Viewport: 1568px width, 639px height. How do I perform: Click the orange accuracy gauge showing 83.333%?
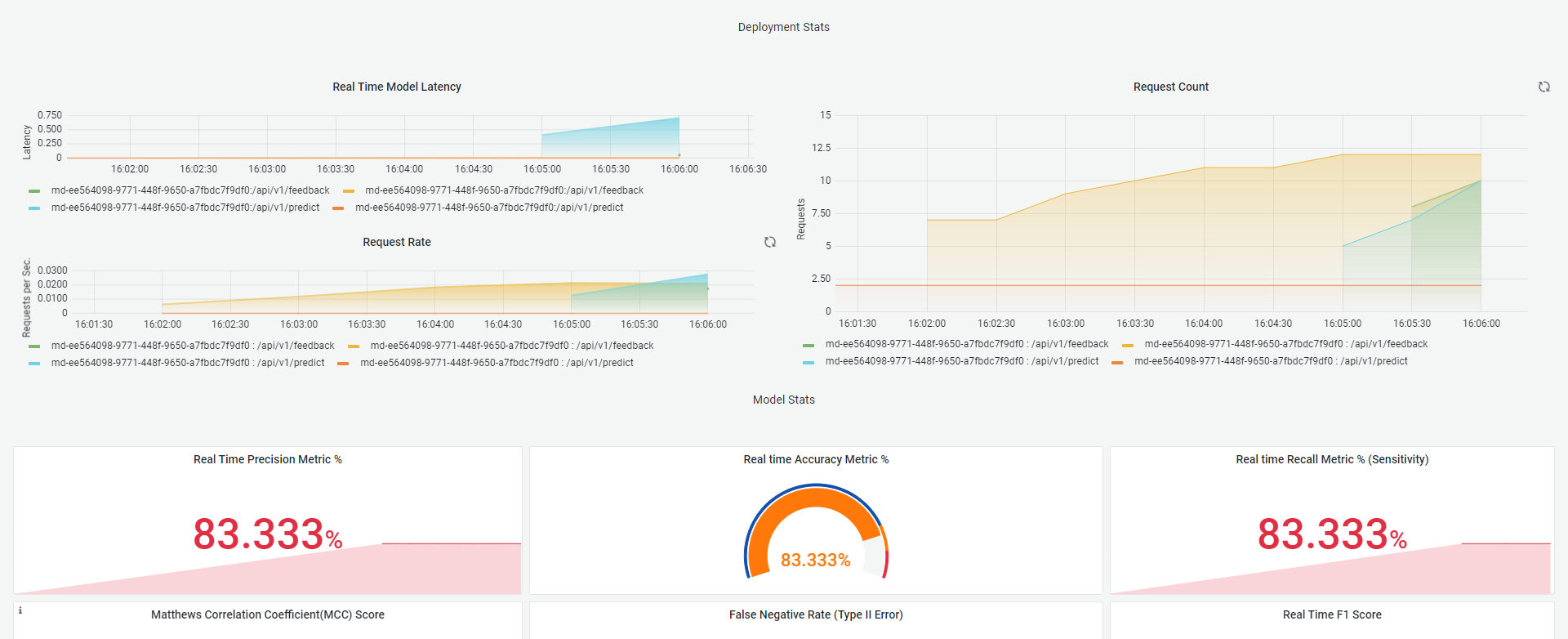pos(816,530)
